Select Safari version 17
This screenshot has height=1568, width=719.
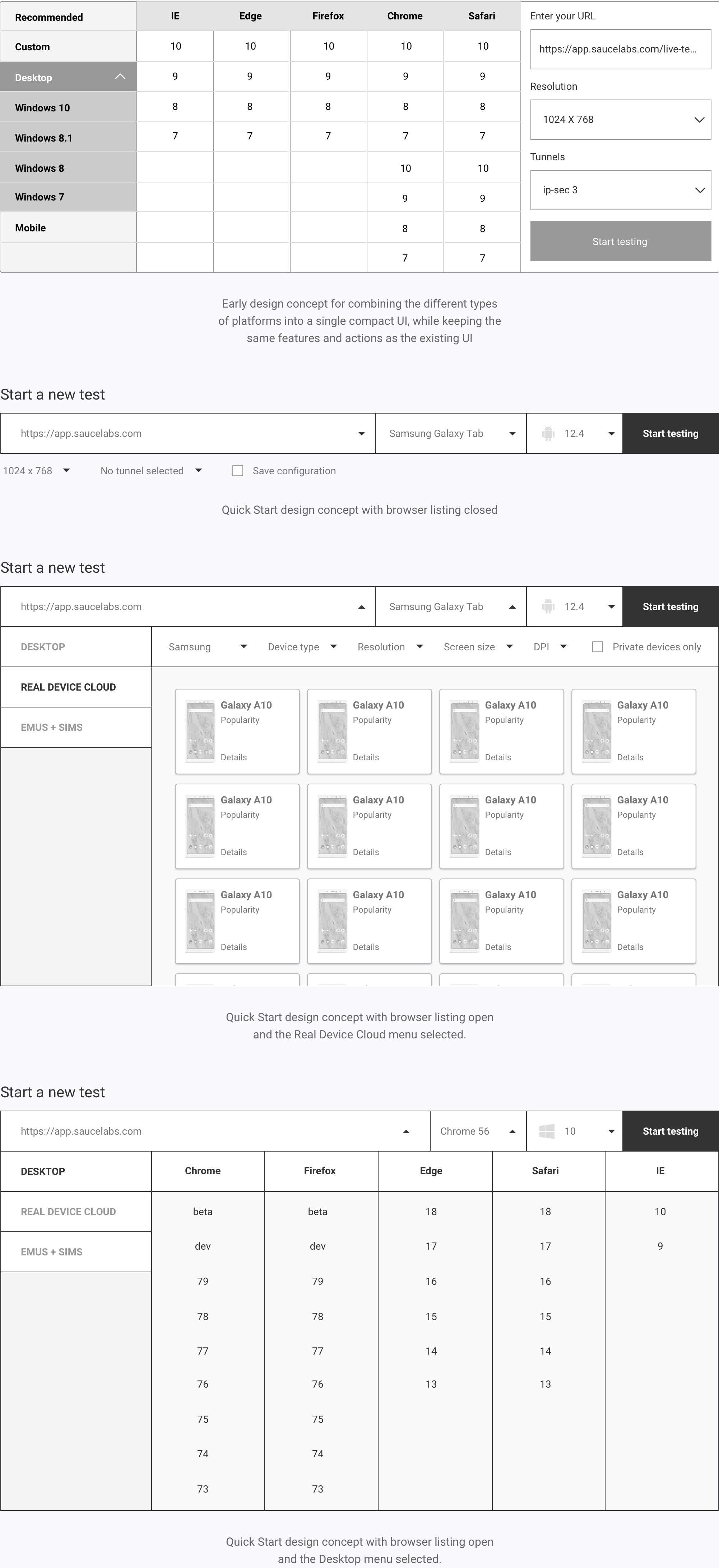(x=545, y=1246)
